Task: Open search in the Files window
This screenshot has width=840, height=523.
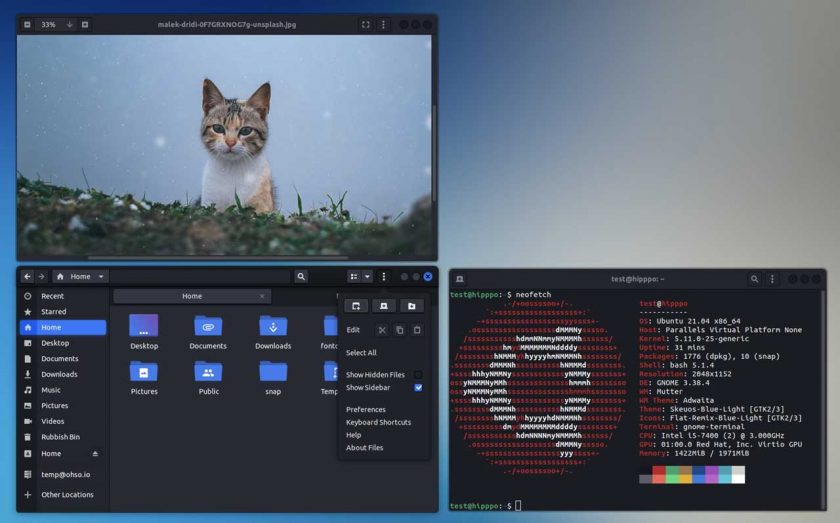Action: tap(301, 277)
